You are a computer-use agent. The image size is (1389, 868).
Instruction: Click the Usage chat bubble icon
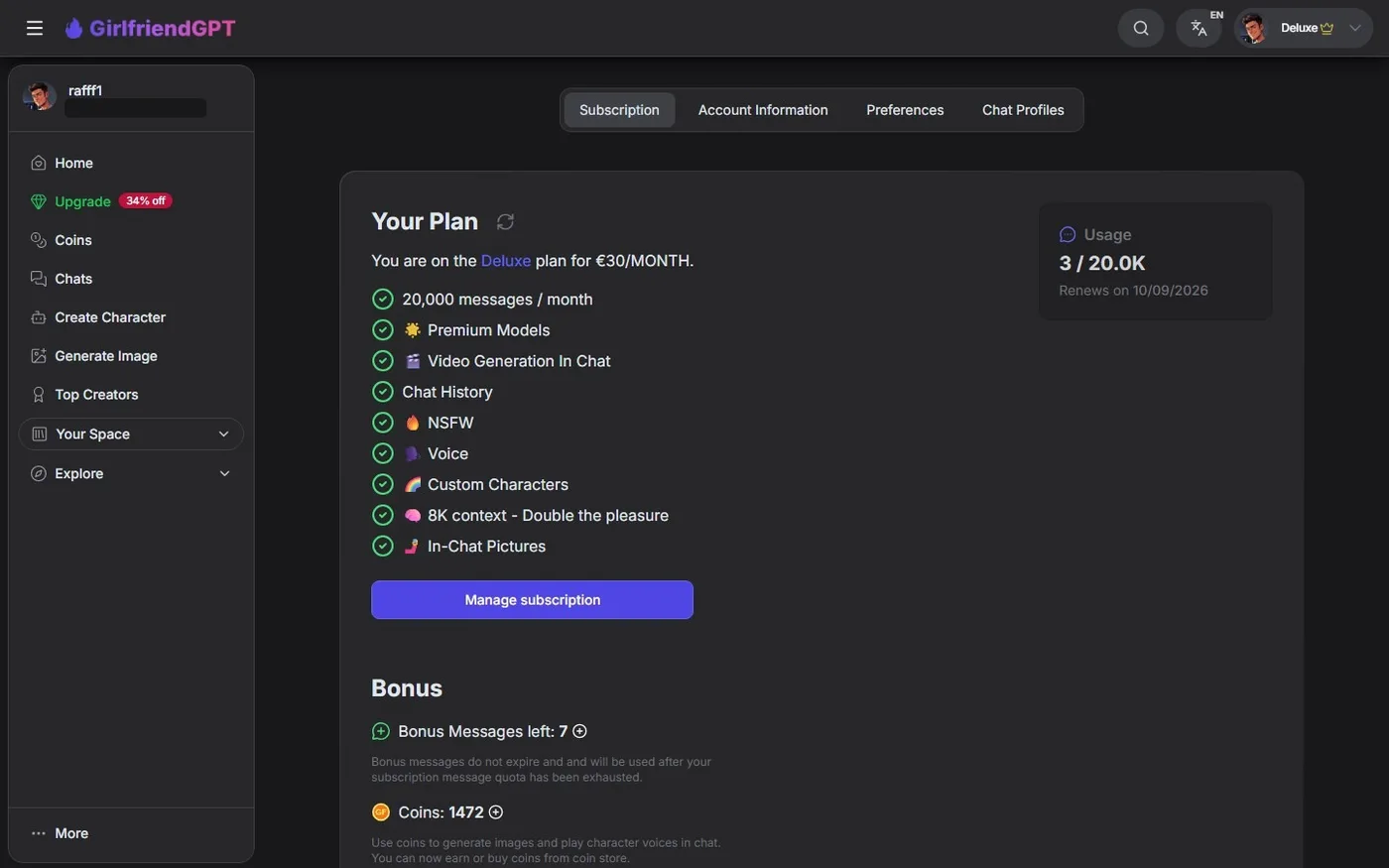point(1068,235)
